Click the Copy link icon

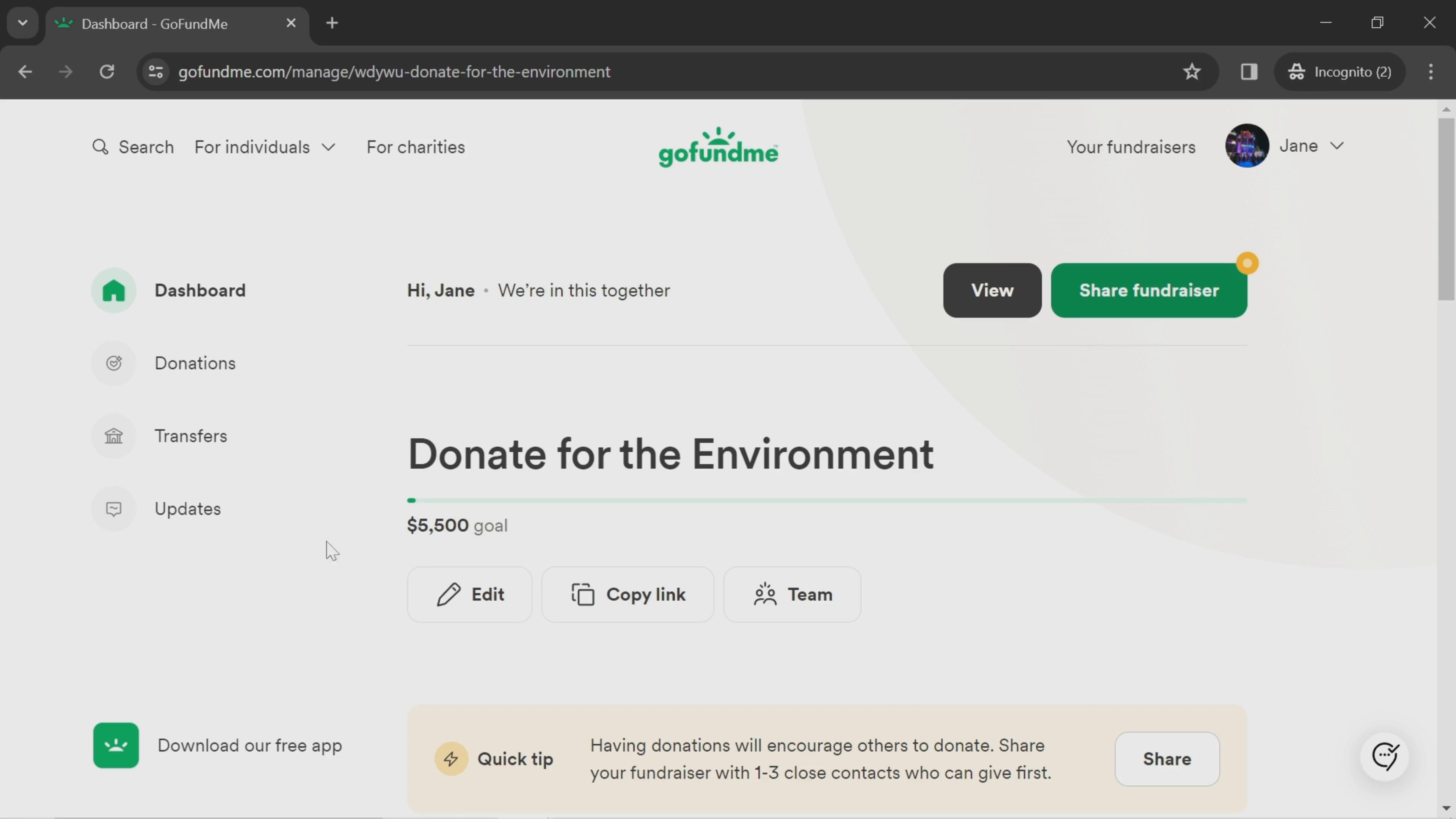click(x=583, y=594)
